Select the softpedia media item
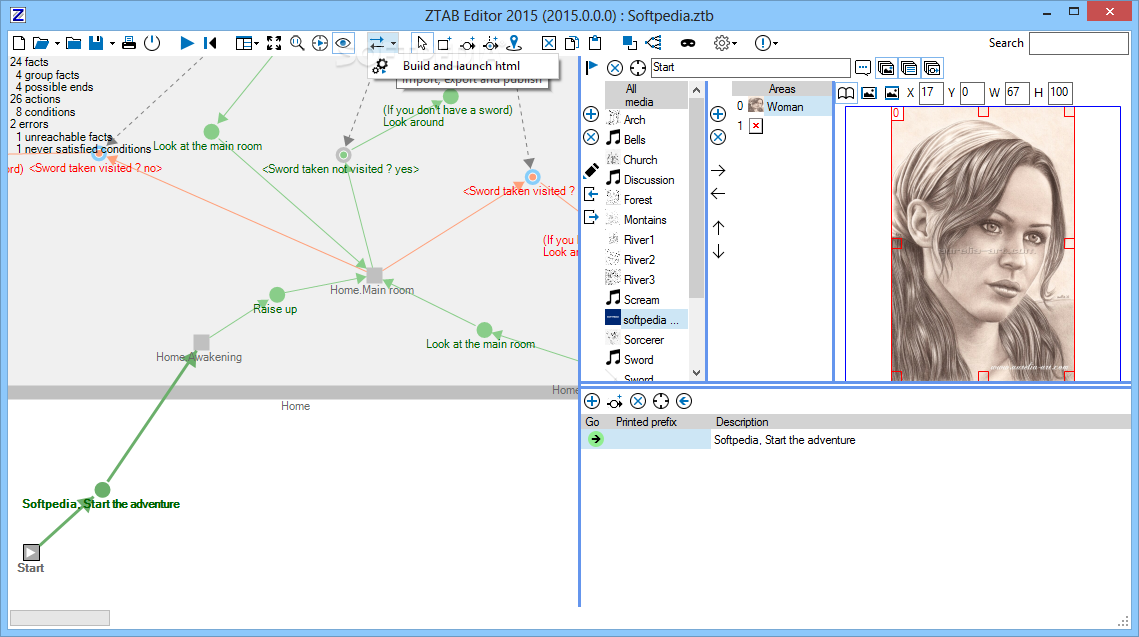Viewport: 1139px width, 637px height. click(x=646, y=320)
